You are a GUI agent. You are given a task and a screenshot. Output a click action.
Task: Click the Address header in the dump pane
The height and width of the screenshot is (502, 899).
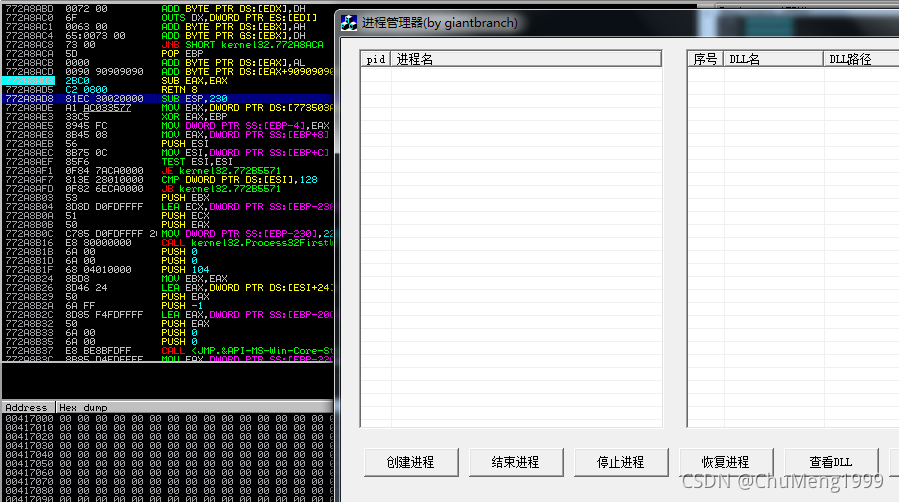coord(29,407)
